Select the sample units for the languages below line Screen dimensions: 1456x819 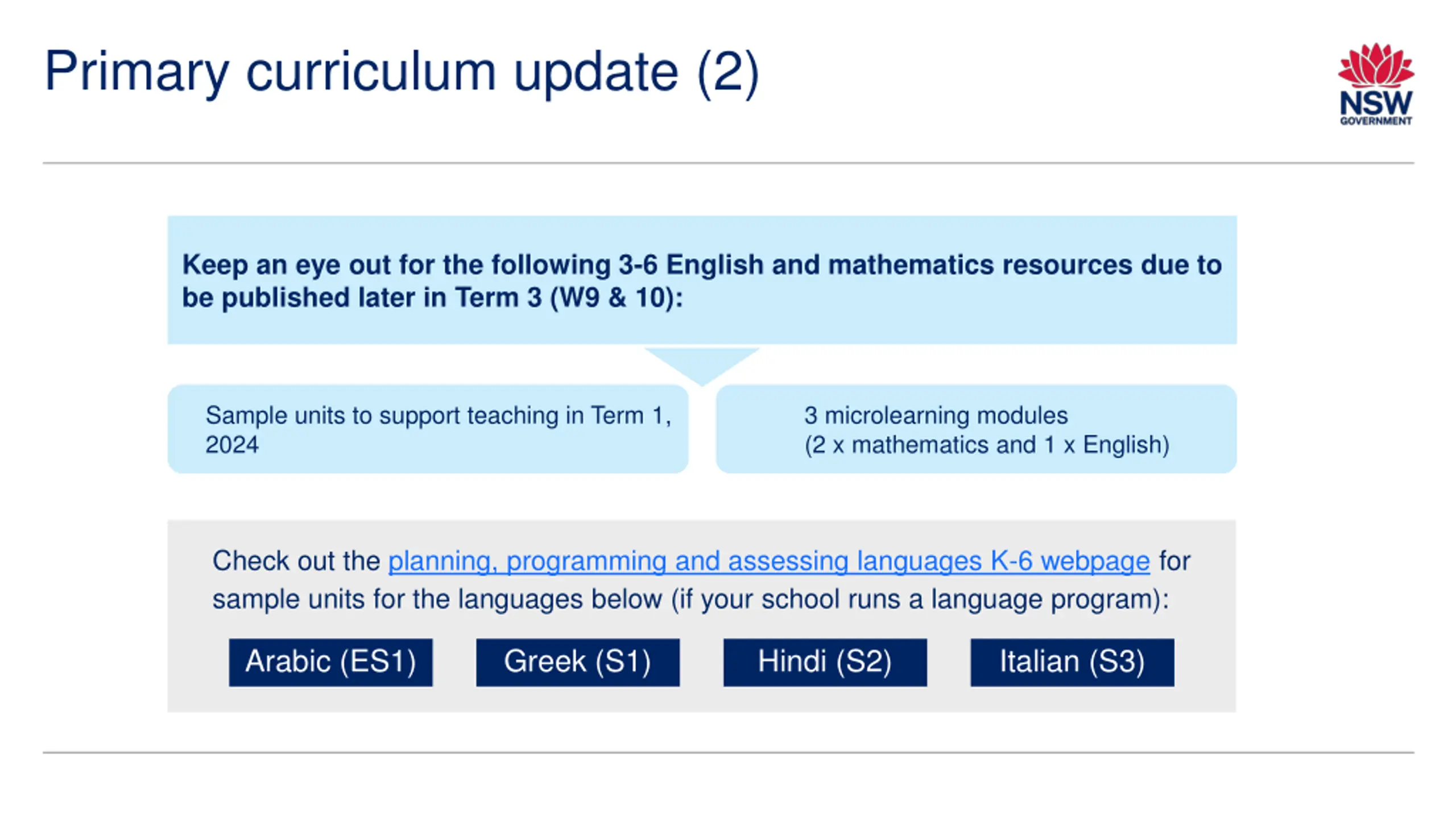tap(690, 599)
